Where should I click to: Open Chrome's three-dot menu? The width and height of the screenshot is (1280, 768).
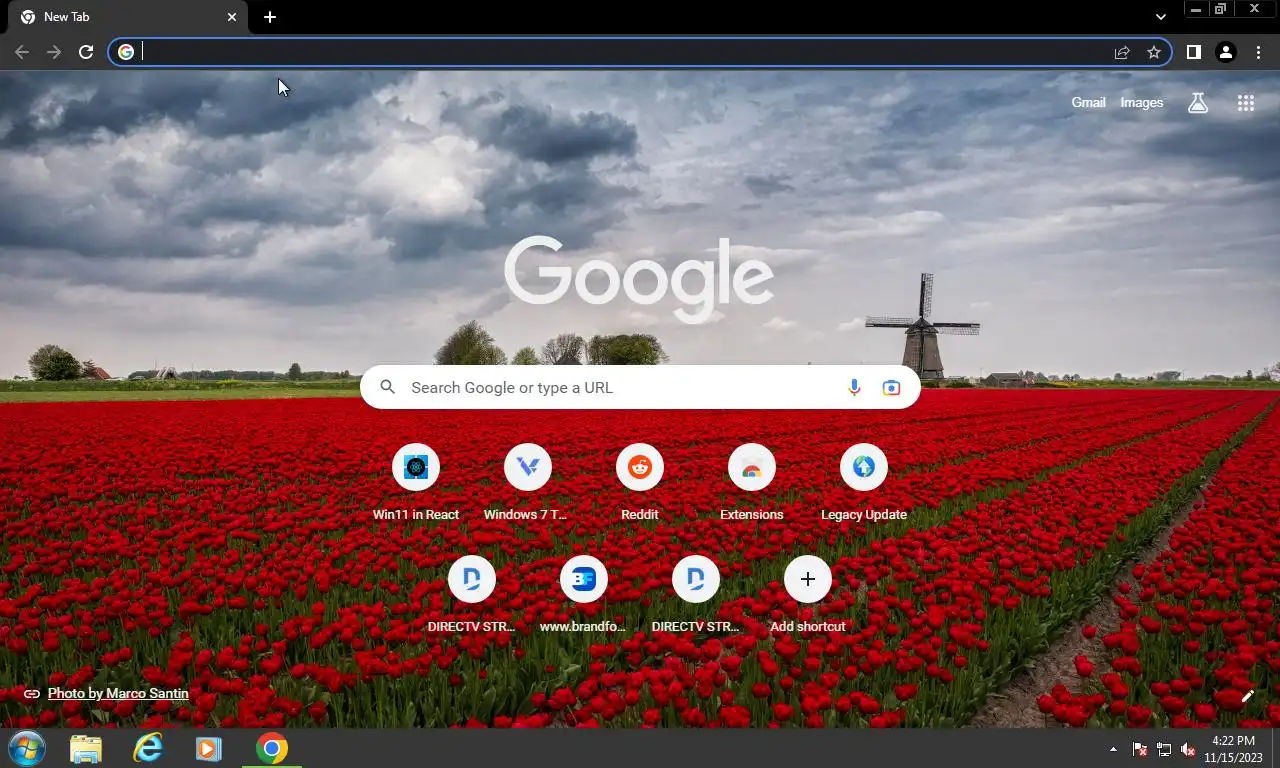(x=1259, y=52)
